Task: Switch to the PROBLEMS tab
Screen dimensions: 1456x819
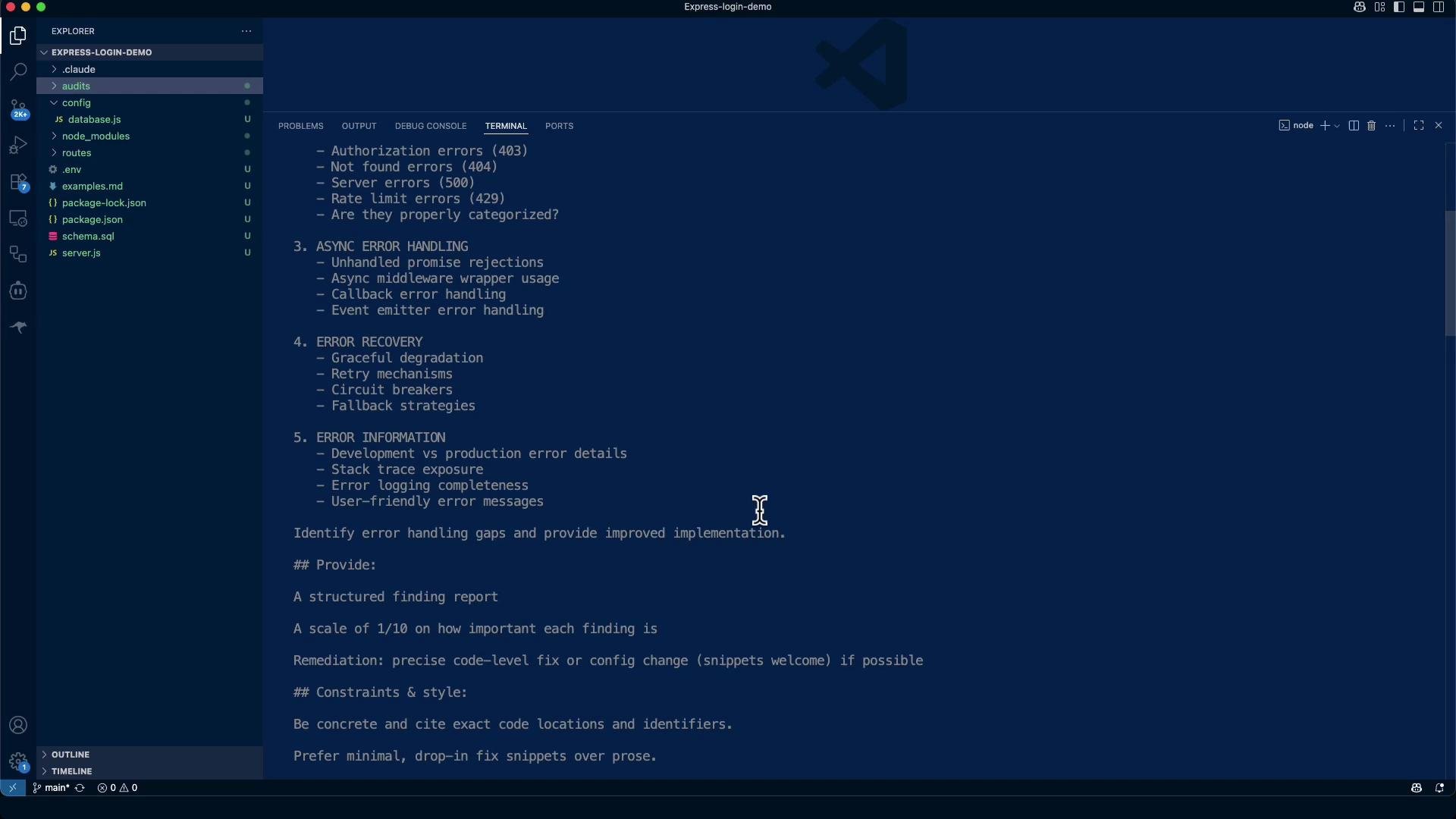Action: click(x=300, y=126)
